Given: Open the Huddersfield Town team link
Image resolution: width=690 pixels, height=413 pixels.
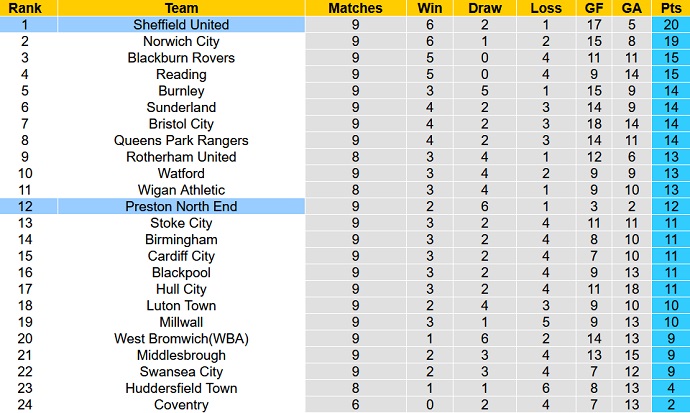Looking at the screenshot, I should point(181,388).
